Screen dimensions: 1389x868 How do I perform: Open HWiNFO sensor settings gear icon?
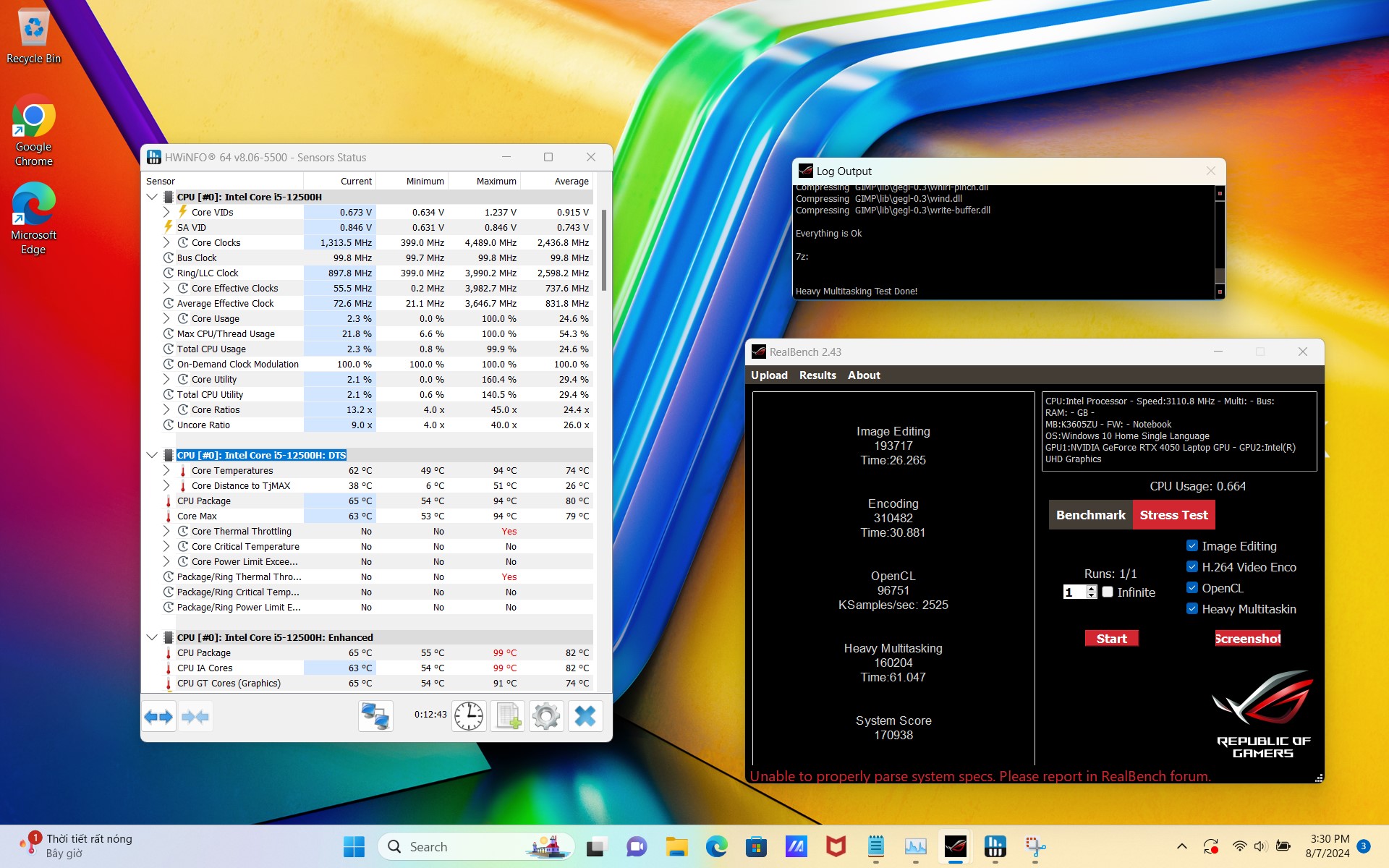click(x=546, y=717)
